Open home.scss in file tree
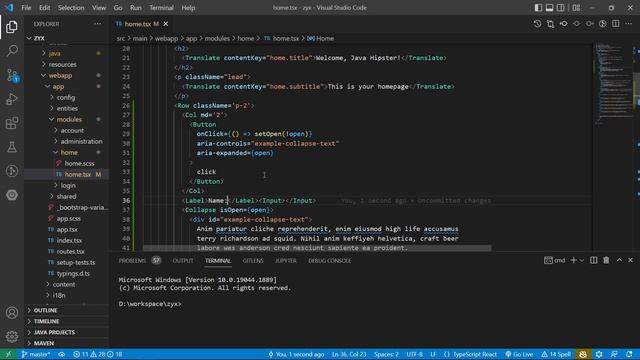The width and height of the screenshot is (640, 360). (x=79, y=164)
